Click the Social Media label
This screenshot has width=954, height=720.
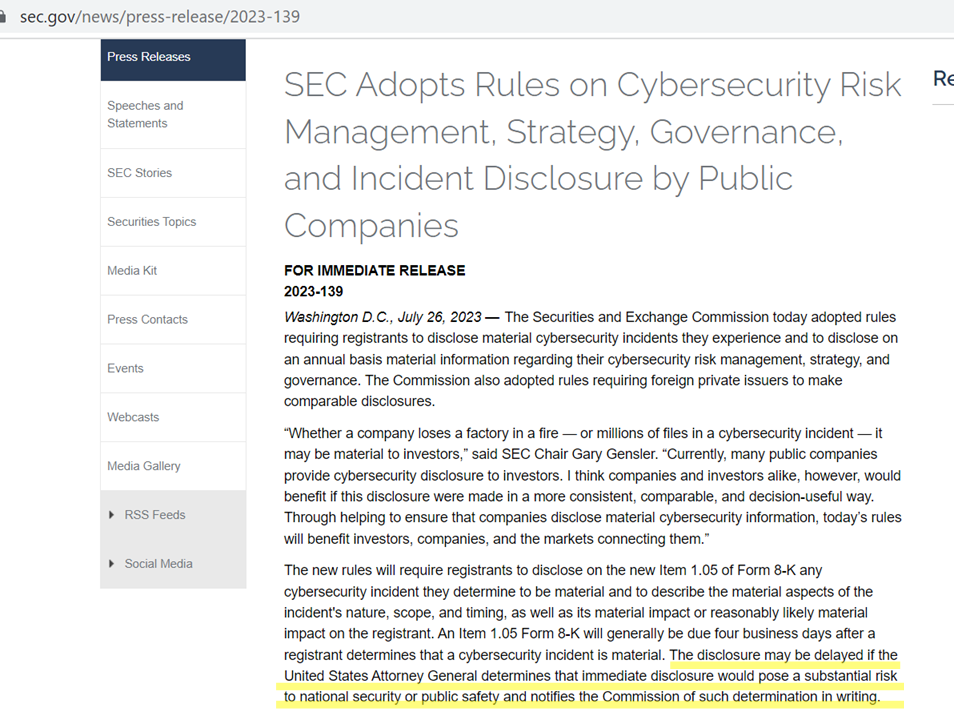[158, 564]
